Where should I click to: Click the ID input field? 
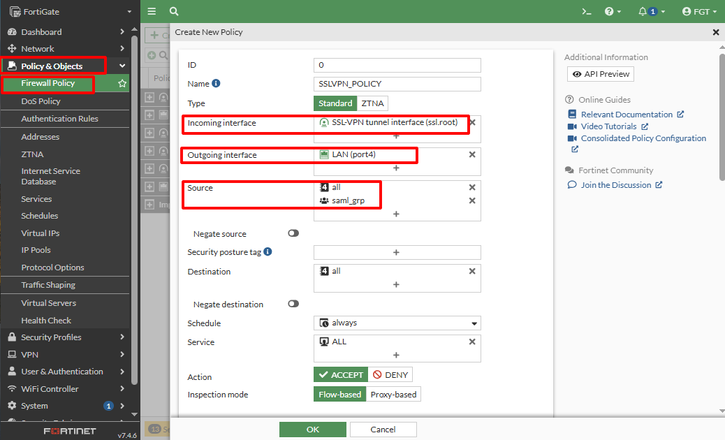[x=397, y=65]
